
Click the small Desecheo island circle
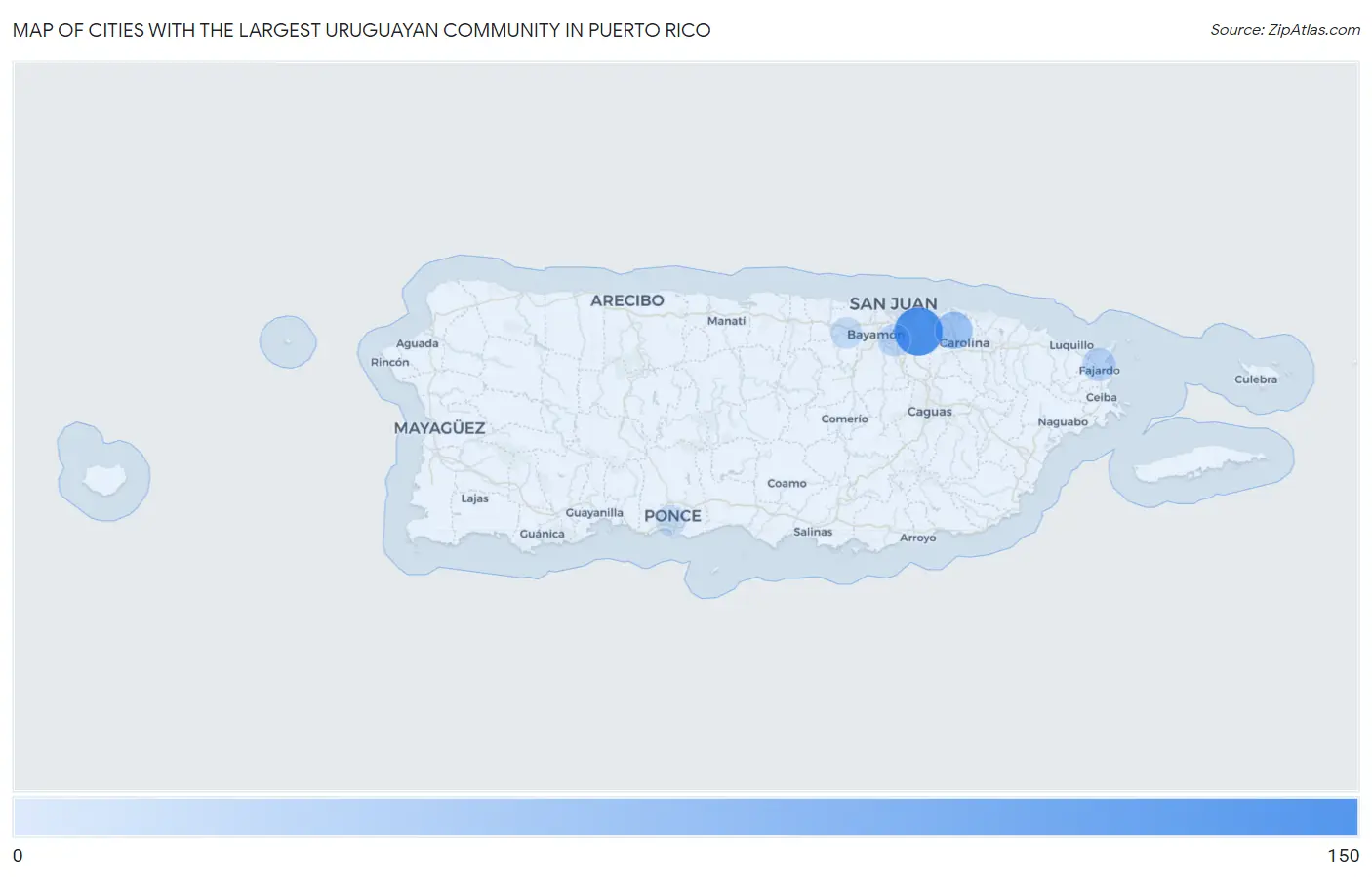pyautogui.click(x=288, y=341)
